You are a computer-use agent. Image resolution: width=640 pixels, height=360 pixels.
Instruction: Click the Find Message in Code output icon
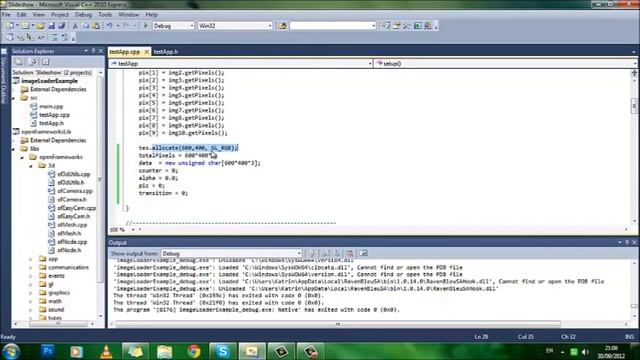pos(311,253)
